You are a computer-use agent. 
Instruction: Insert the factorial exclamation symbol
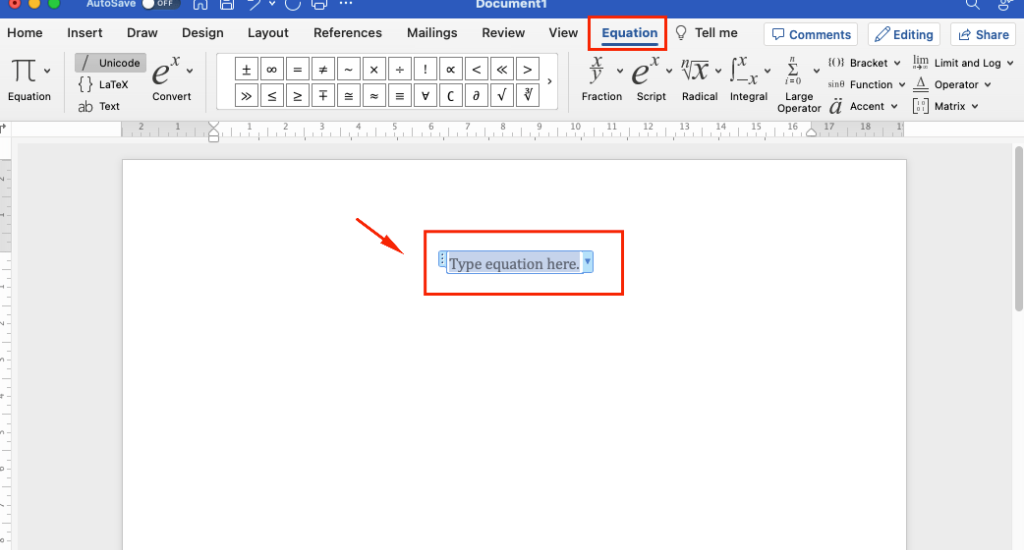(x=425, y=69)
